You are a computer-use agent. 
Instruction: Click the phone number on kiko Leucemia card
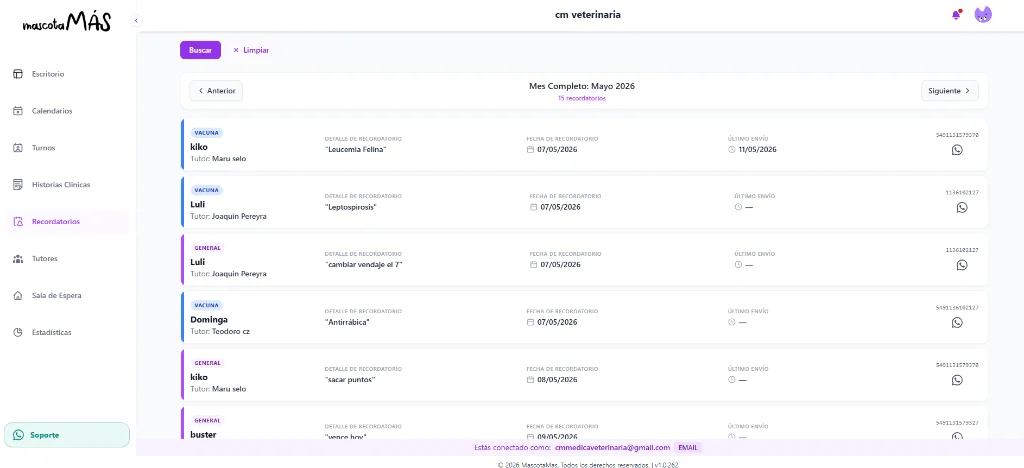click(x=957, y=134)
